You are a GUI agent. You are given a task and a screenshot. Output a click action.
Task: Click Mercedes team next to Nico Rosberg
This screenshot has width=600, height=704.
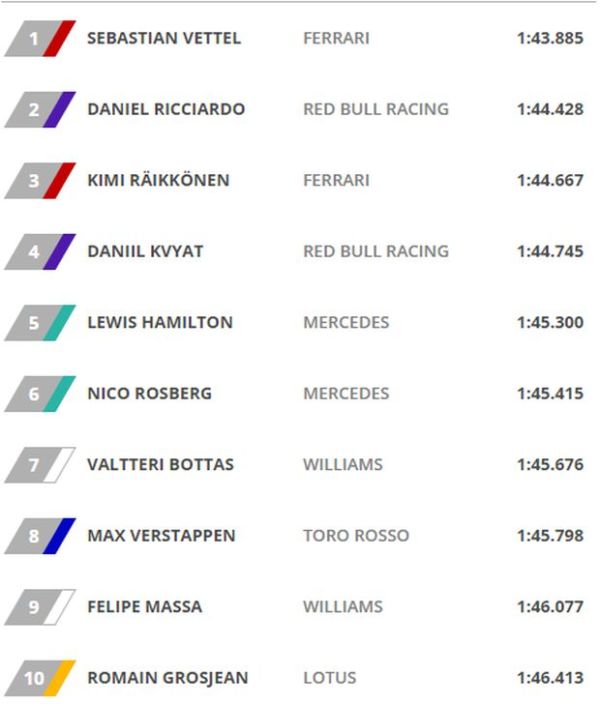346,394
